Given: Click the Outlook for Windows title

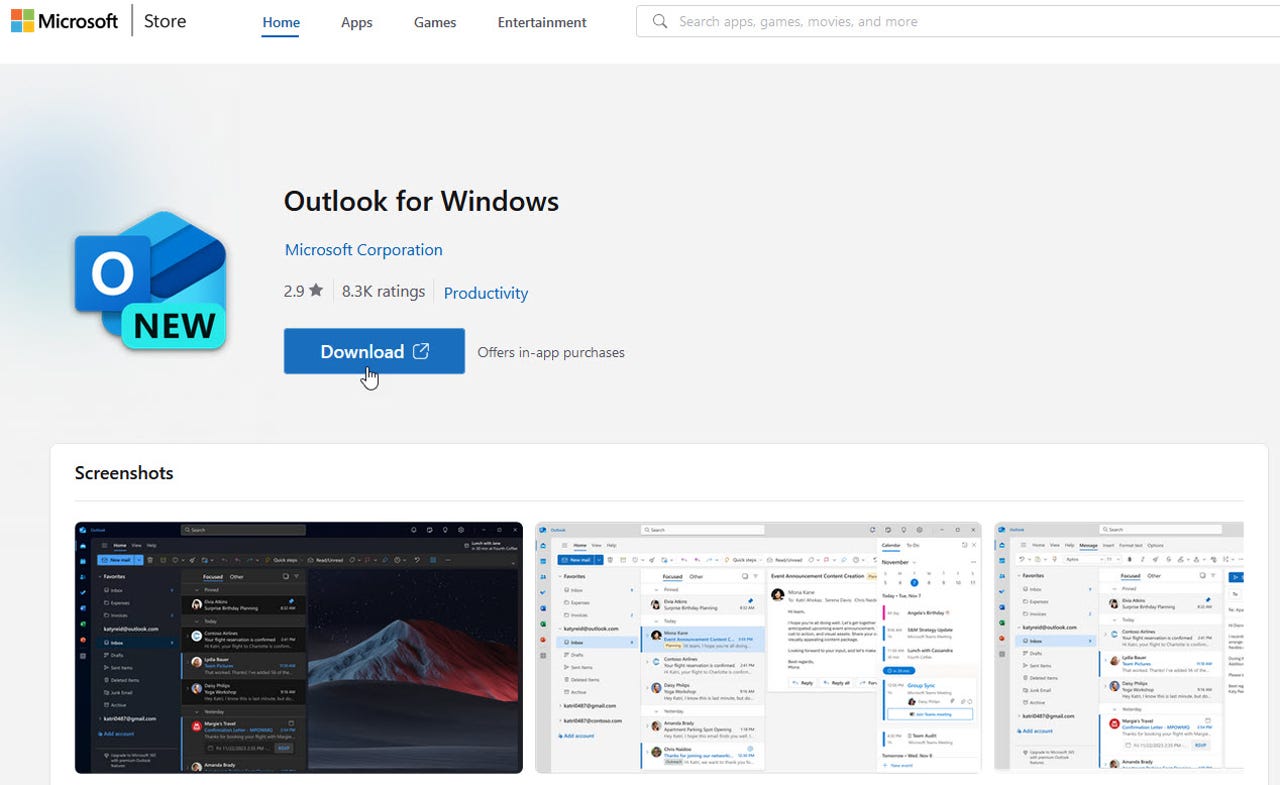Looking at the screenshot, I should (421, 201).
